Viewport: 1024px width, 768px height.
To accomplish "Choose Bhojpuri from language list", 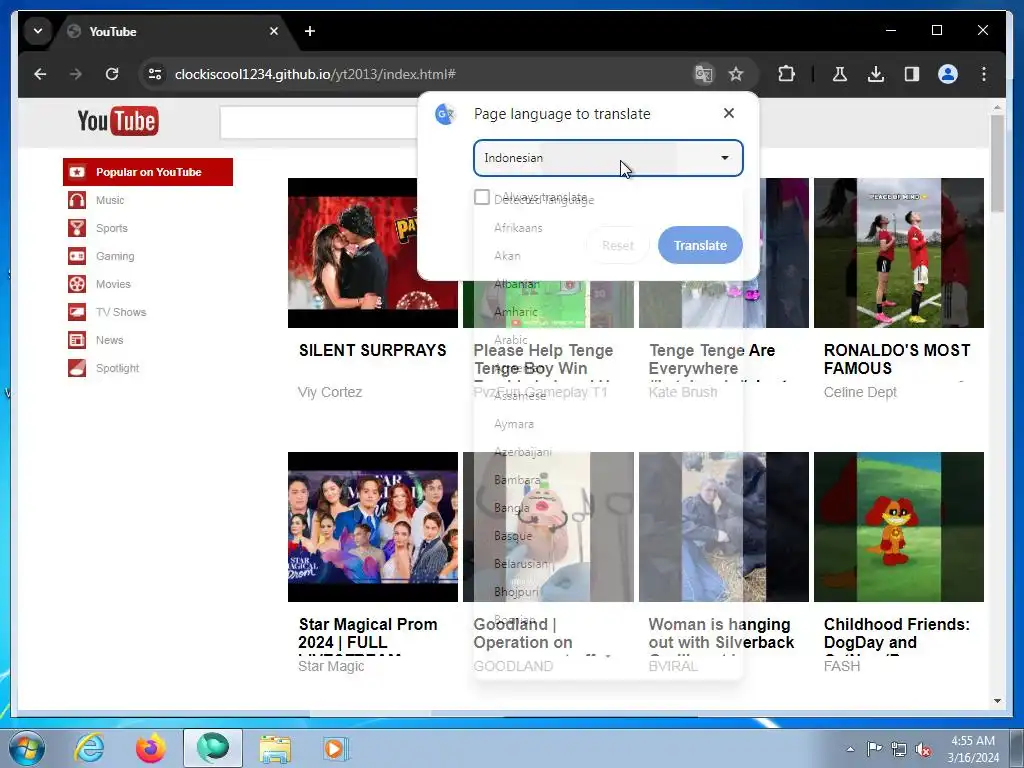I will [x=516, y=592].
